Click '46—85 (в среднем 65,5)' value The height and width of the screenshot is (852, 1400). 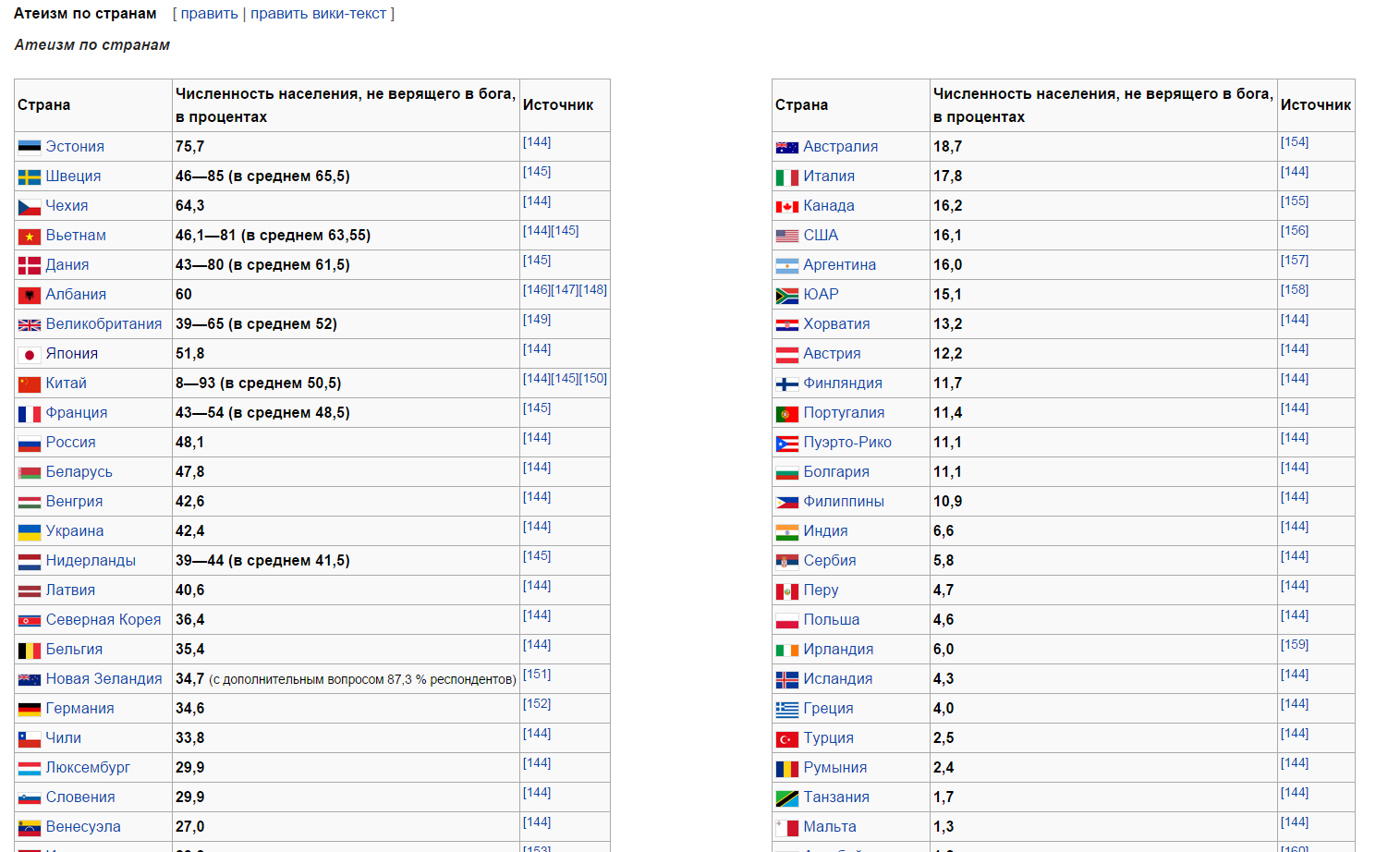tap(262, 176)
